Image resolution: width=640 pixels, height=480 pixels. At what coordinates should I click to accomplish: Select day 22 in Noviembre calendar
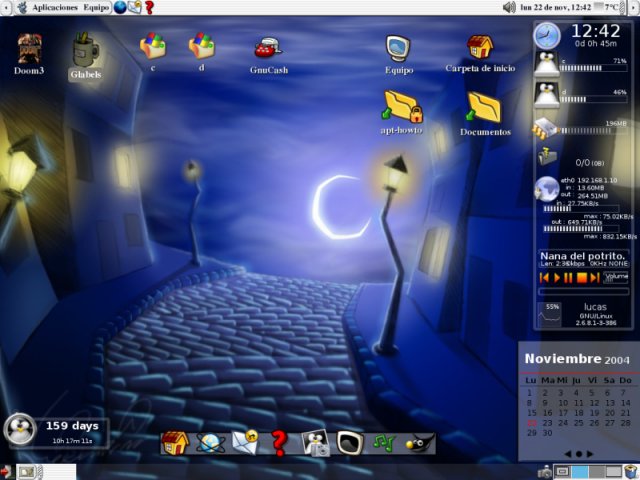pyautogui.click(x=531, y=423)
